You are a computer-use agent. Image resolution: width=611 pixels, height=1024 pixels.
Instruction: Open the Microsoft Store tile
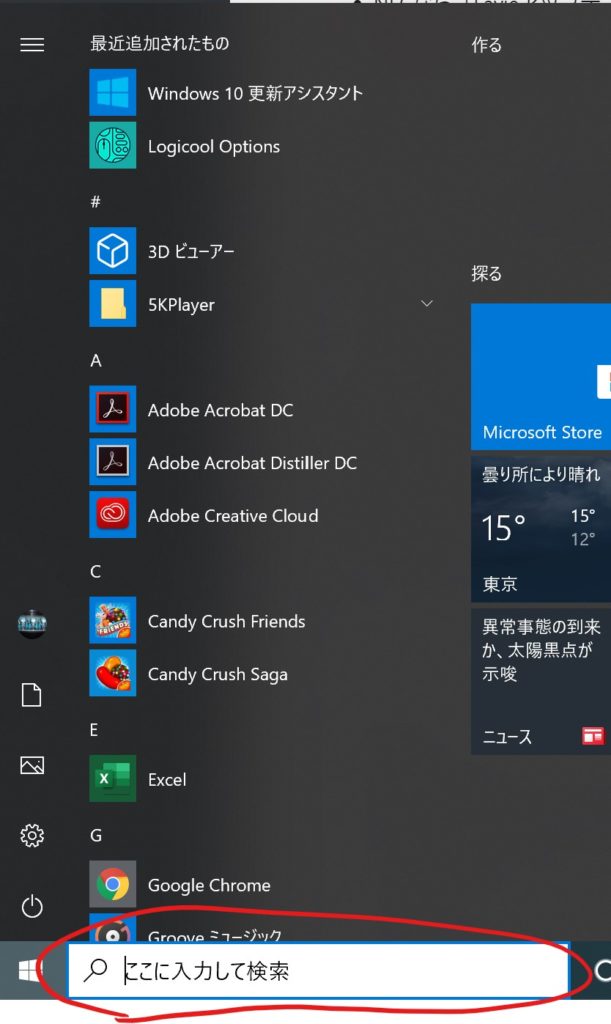[541, 377]
